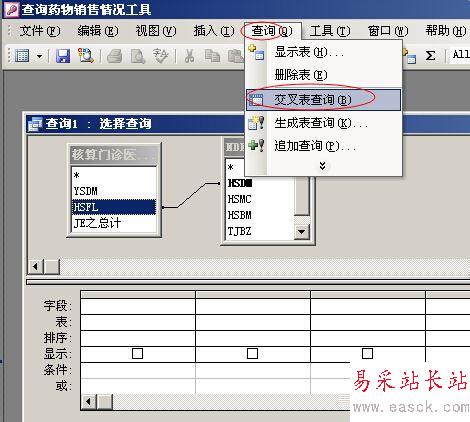Click the crosstab query menu icon
Screen dimensions: 470x422
(256, 99)
